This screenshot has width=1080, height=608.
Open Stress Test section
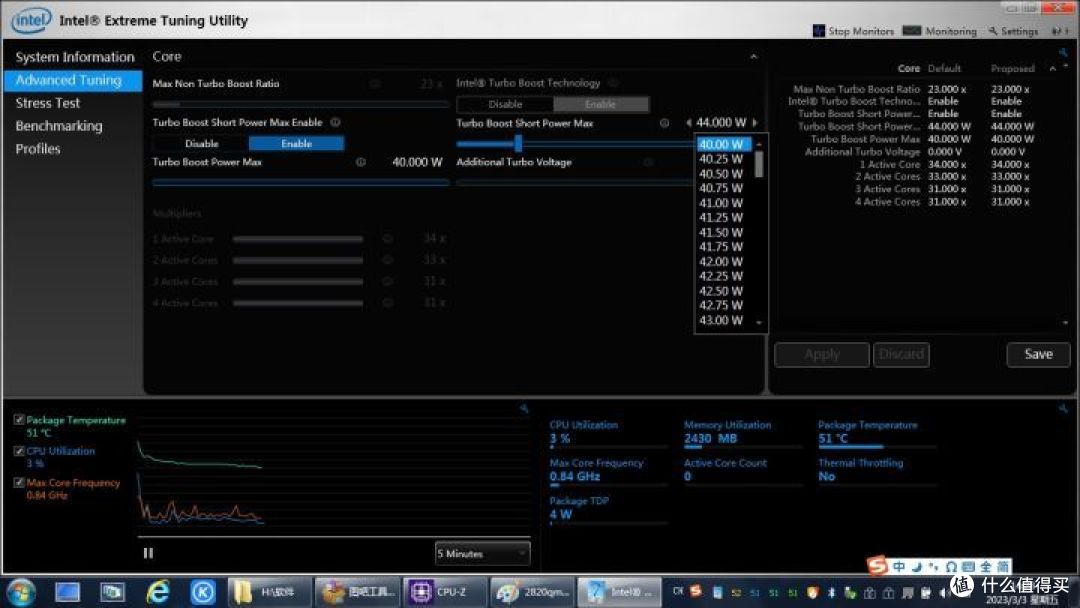click(x=48, y=103)
